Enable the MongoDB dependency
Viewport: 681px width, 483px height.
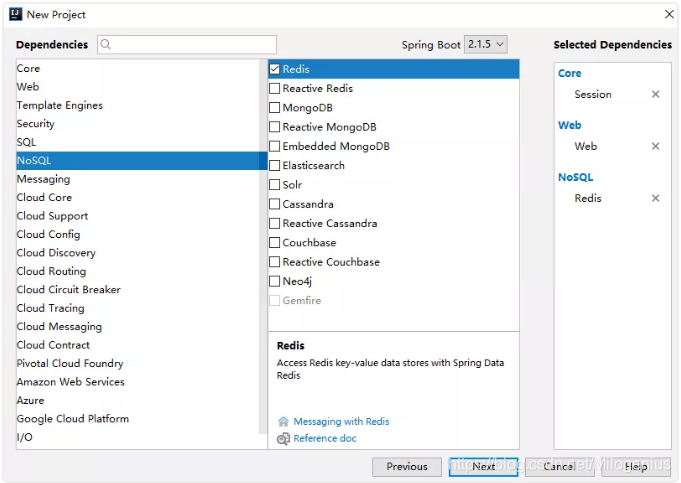pos(274,108)
